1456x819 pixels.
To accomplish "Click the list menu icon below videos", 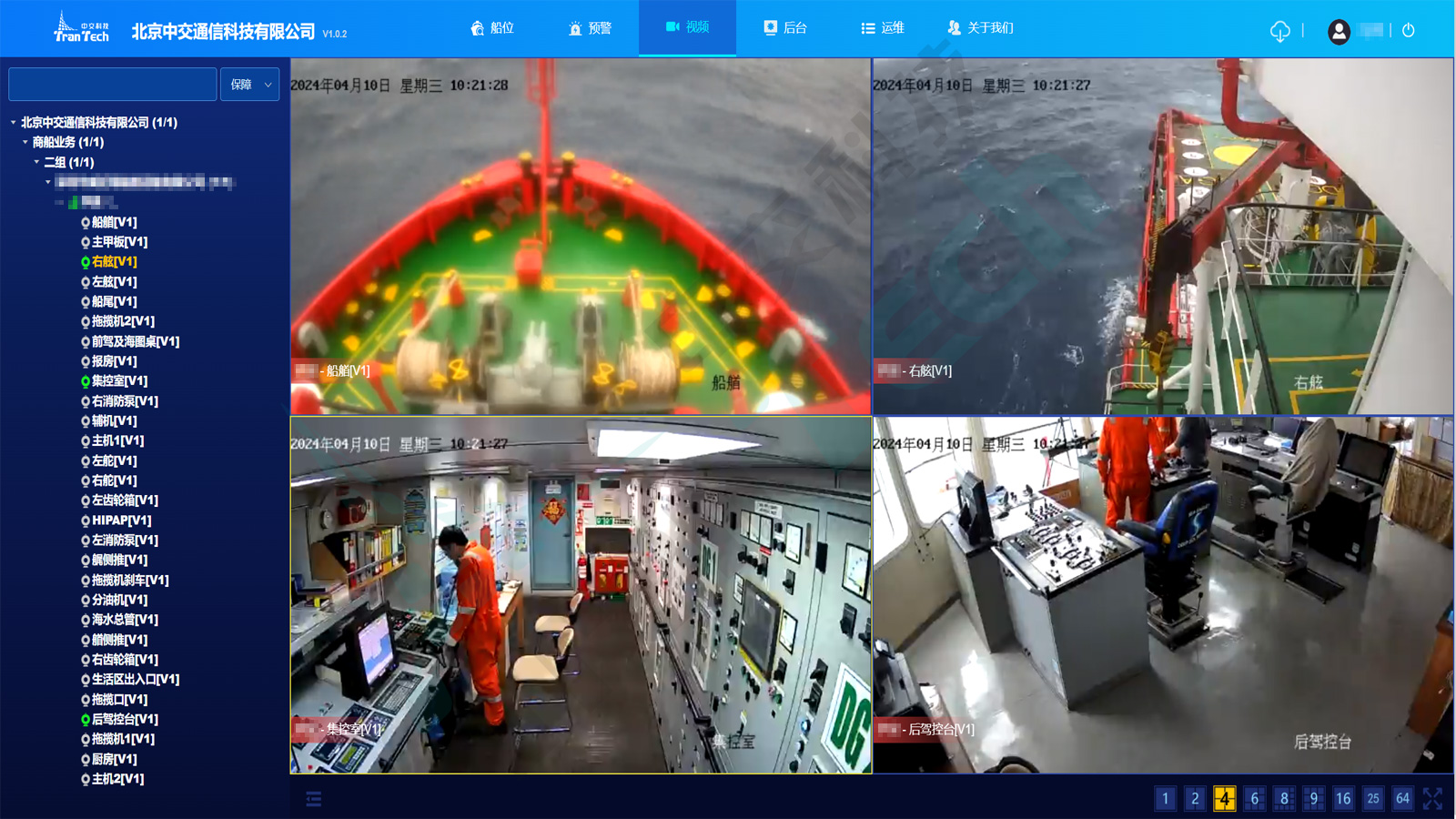I will coord(314,799).
